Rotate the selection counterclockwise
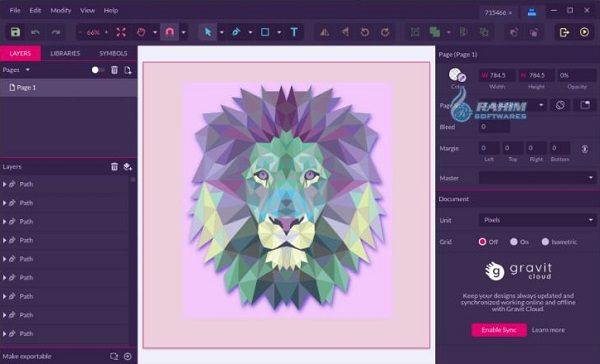The image size is (600, 364). pos(365,33)
